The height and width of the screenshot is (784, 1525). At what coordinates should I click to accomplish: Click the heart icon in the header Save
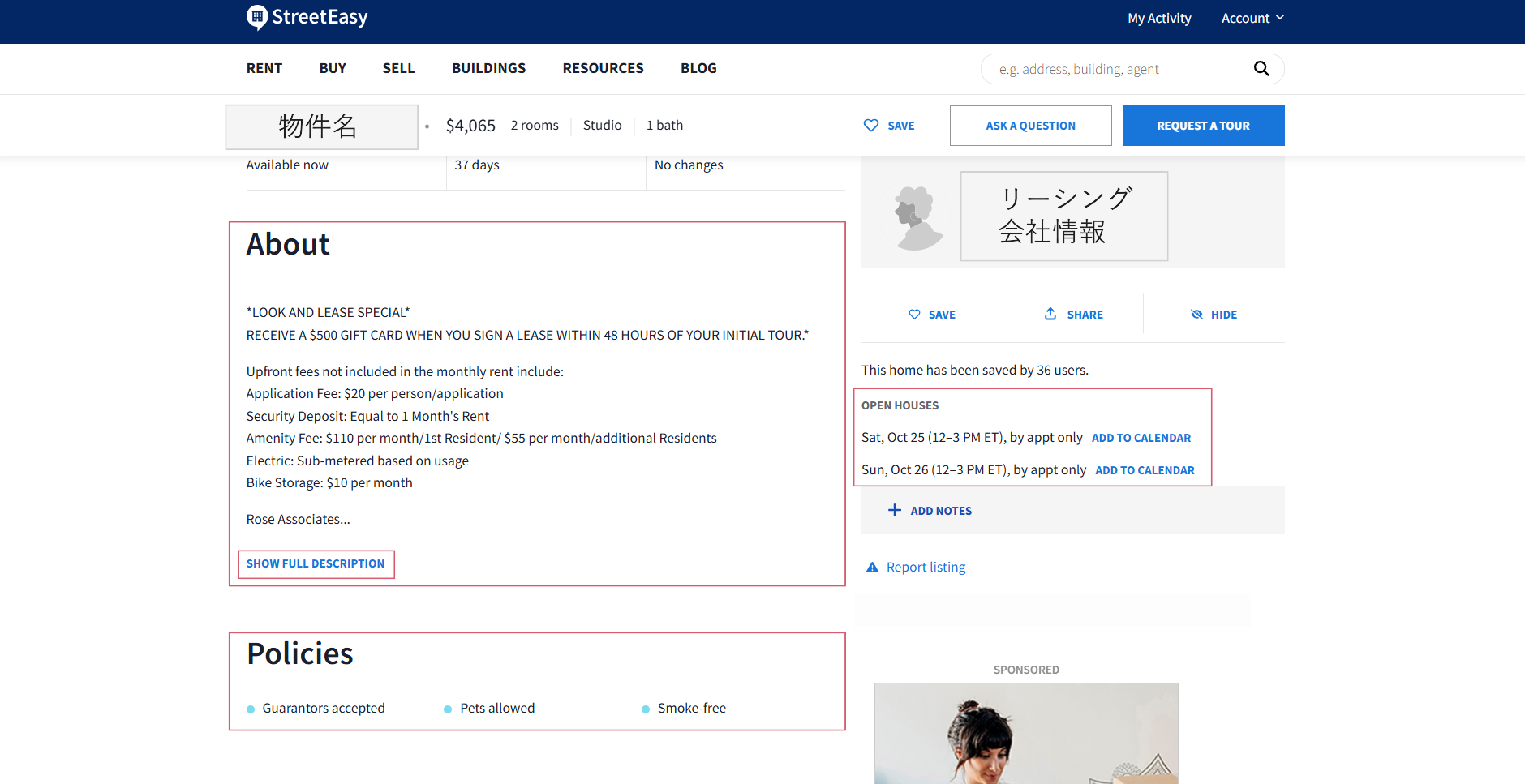coord(871,126)
